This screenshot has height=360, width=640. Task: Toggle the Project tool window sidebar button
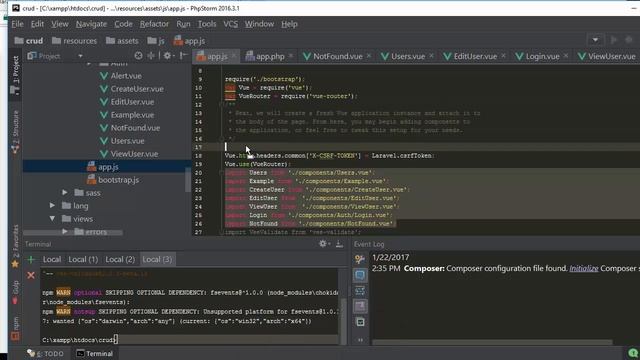[x=16, y=75]
